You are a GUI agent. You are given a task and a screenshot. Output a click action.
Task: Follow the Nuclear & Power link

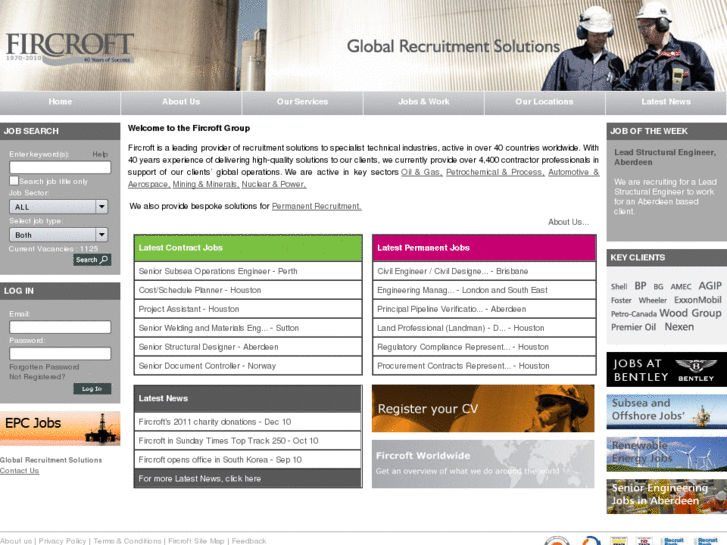click(x=274, y=184)
